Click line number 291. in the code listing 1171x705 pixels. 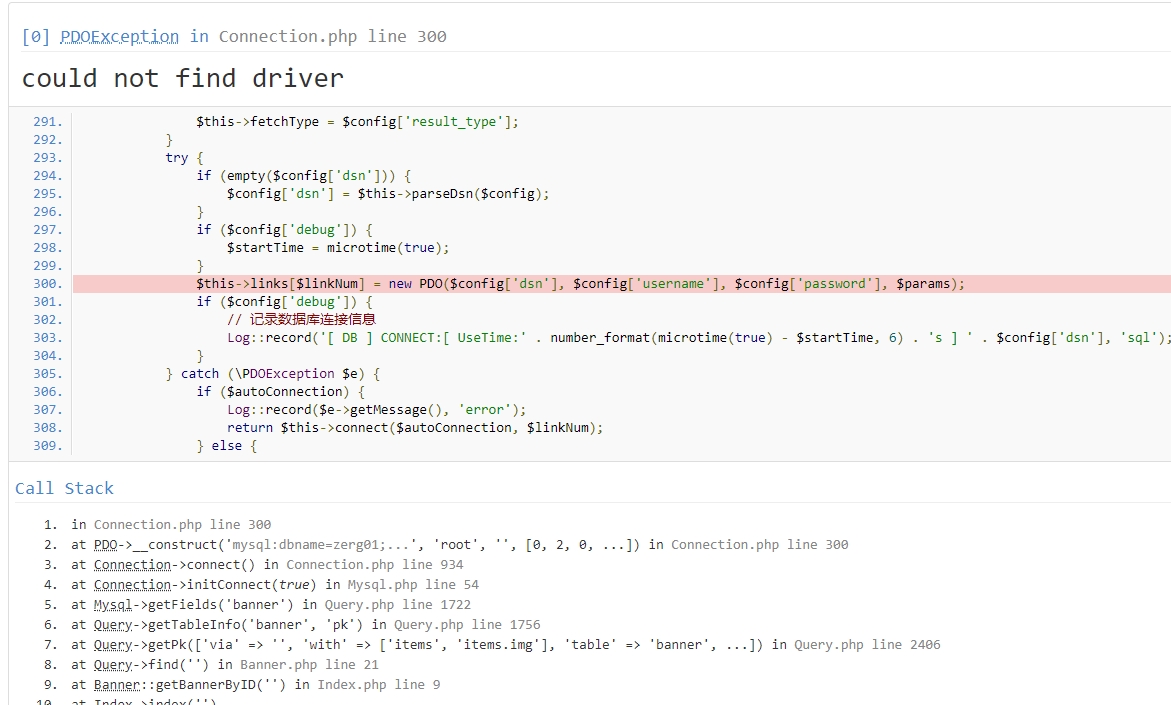[48, 122]
